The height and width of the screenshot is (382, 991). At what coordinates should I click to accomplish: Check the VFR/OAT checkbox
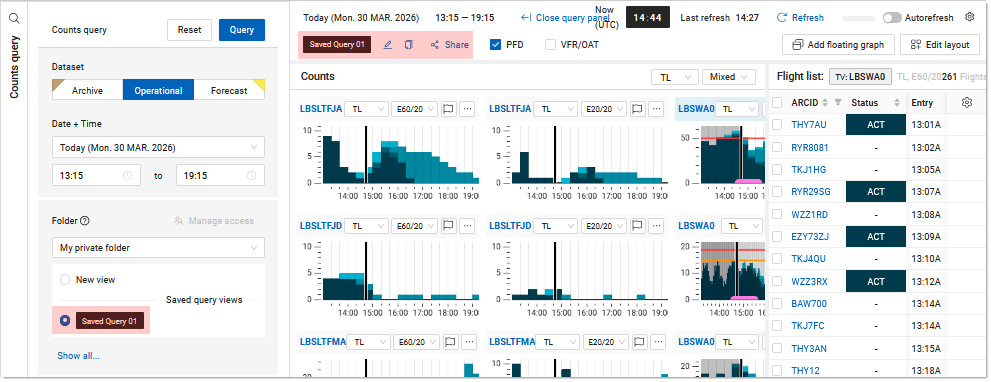point(550,45)
